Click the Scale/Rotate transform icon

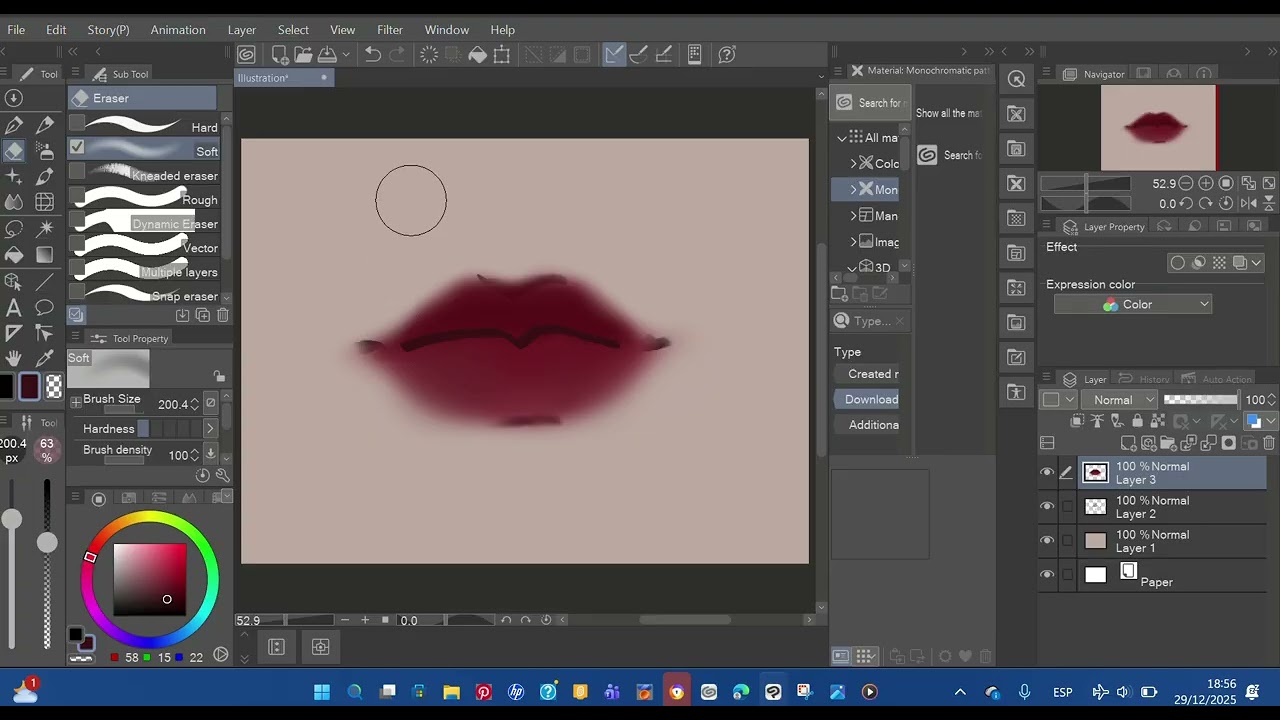[x=502, y=54]
